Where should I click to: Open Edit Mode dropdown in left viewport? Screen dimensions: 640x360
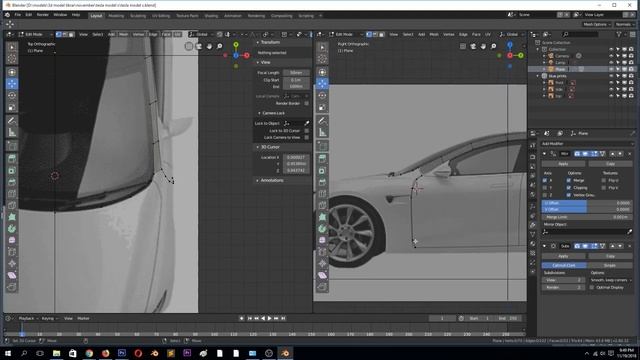click(x=34, y=34)
